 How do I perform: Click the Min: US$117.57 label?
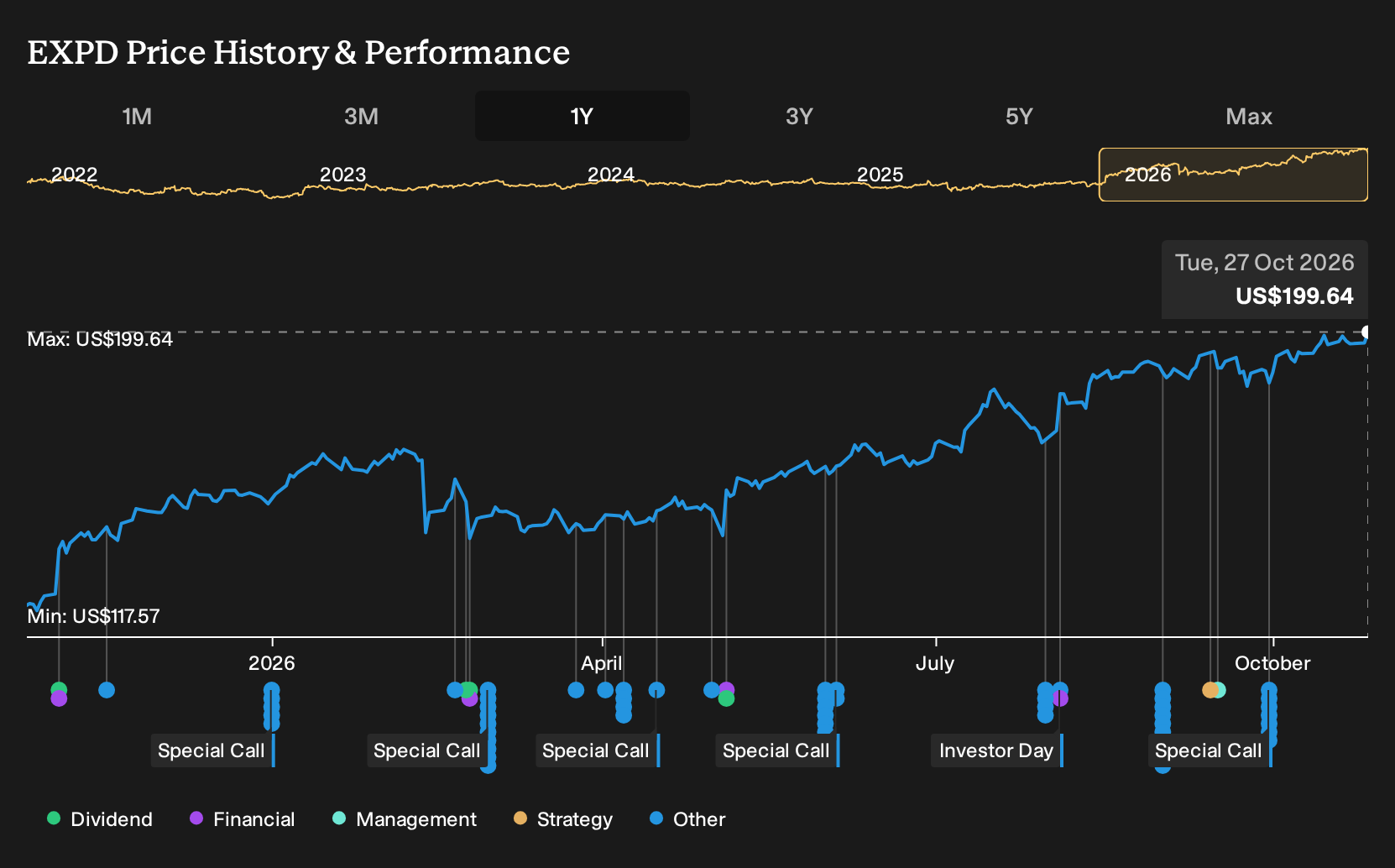click(x=93, y=616)
